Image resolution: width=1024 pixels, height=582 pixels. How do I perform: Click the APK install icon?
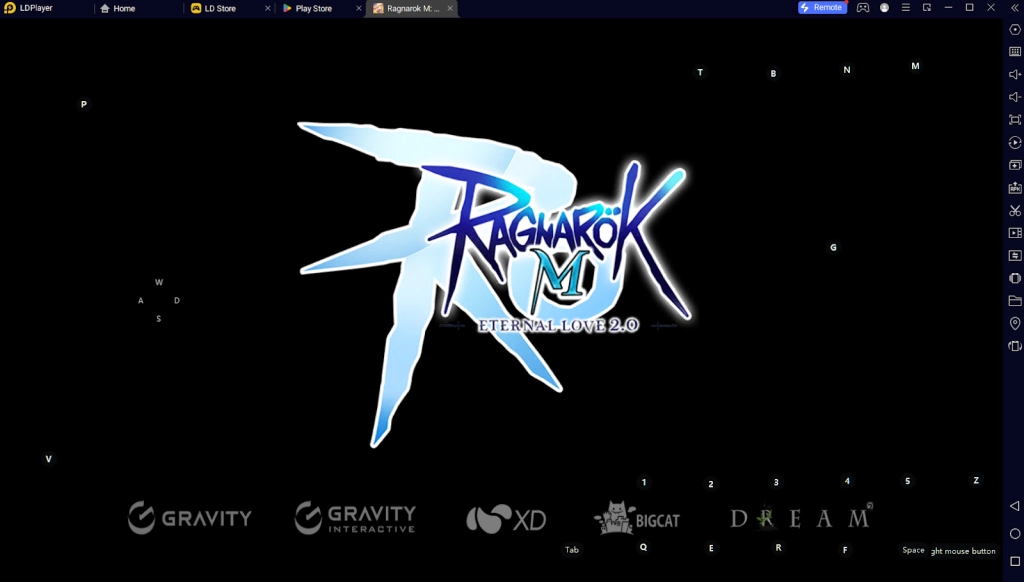pos(1015,188)
